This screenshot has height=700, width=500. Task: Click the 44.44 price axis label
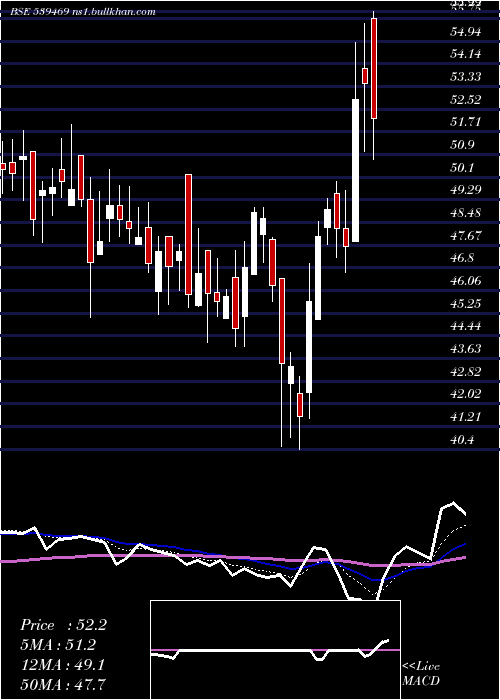(466, 326)
